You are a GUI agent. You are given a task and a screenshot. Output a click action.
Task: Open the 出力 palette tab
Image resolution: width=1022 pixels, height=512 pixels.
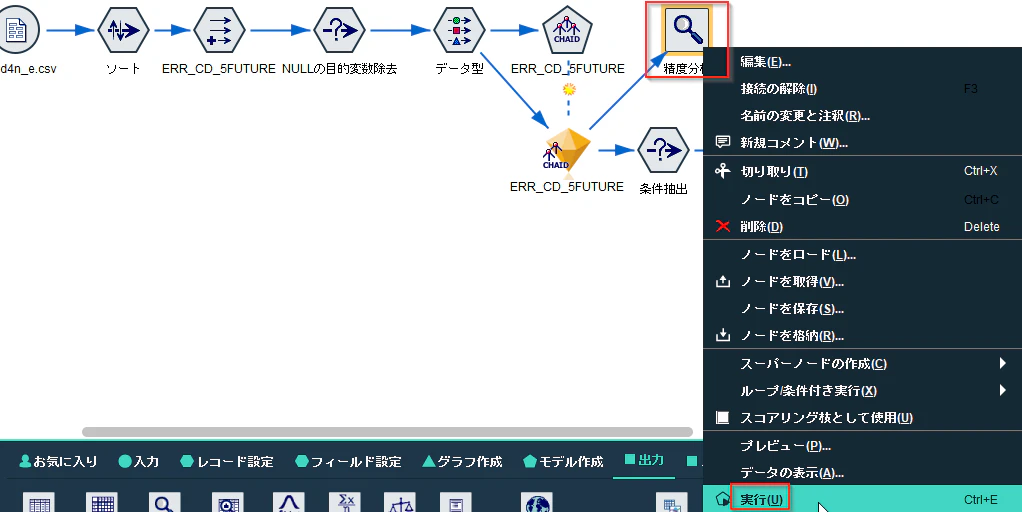coord(645,460)
